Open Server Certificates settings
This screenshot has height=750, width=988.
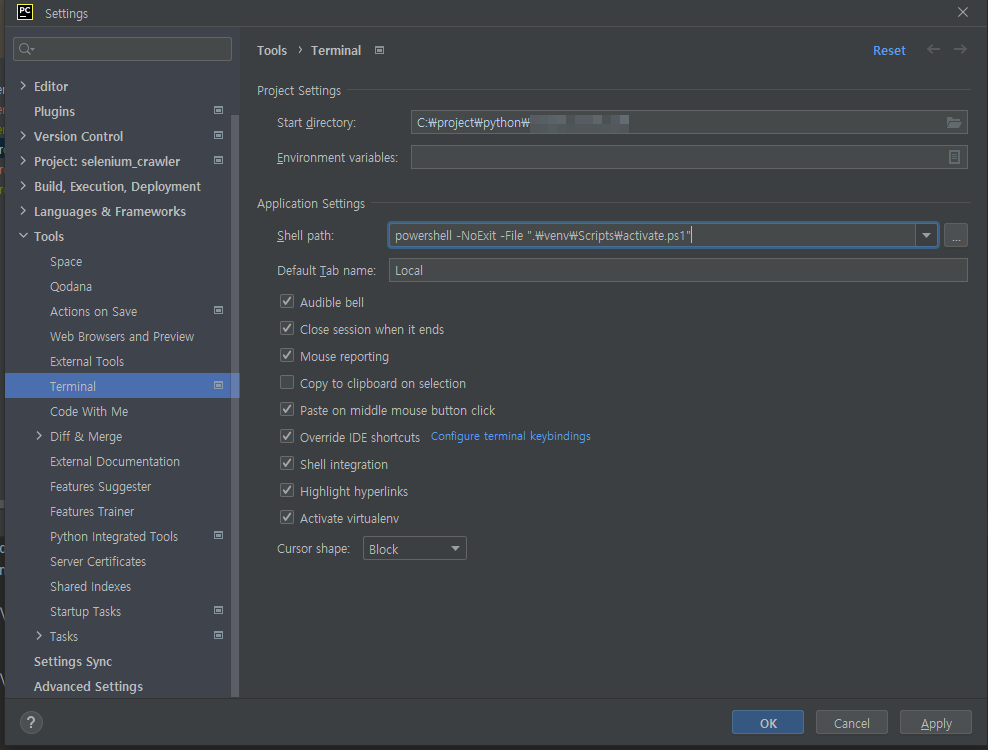98,562
